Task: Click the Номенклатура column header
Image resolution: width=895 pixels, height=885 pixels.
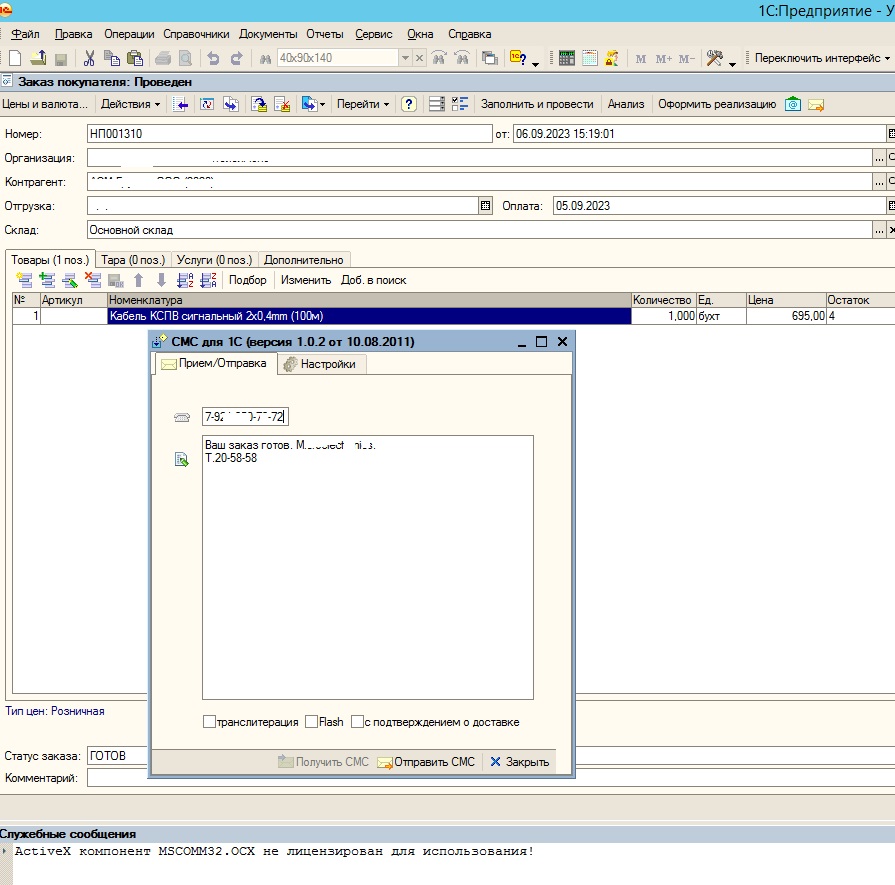Action: pyautogui.click(x=369, y=300)
